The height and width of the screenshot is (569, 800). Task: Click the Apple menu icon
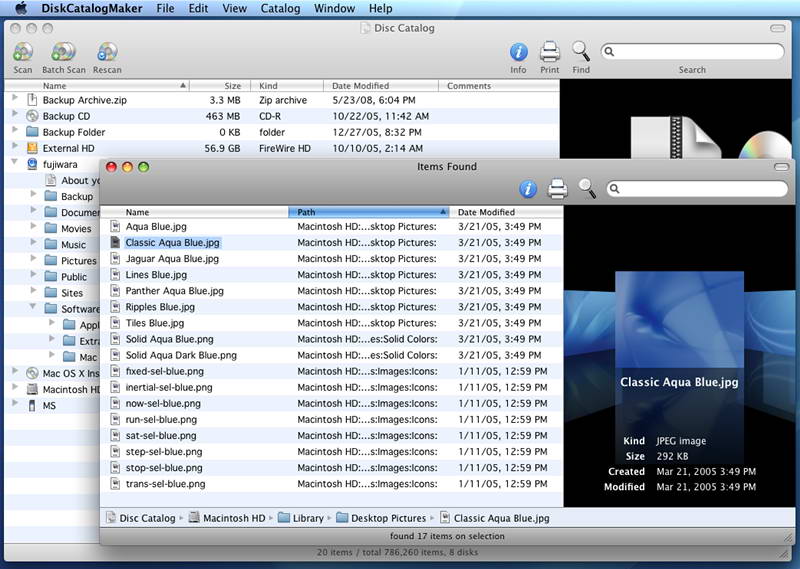click(20, 9)
